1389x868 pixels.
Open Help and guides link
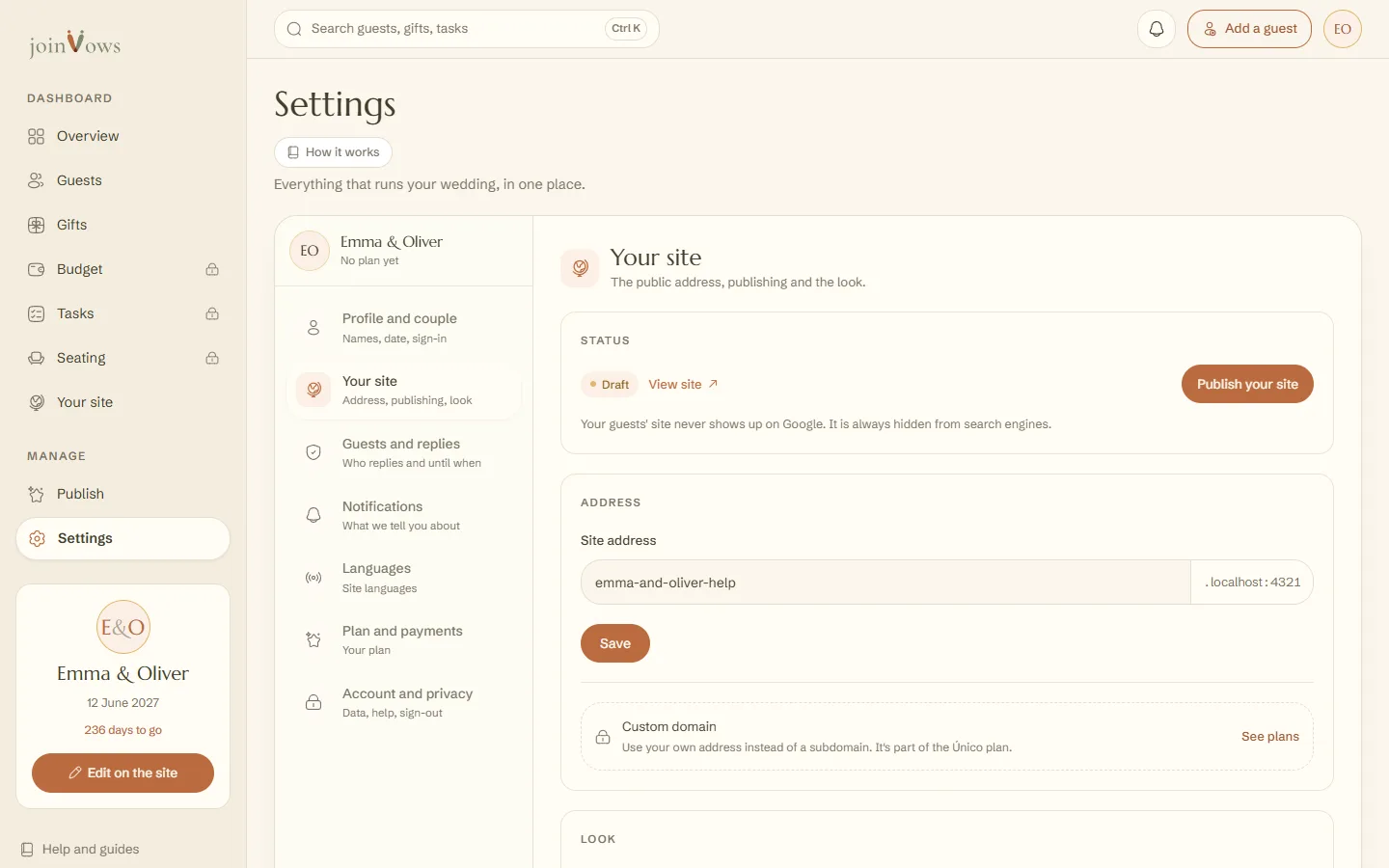79,850
